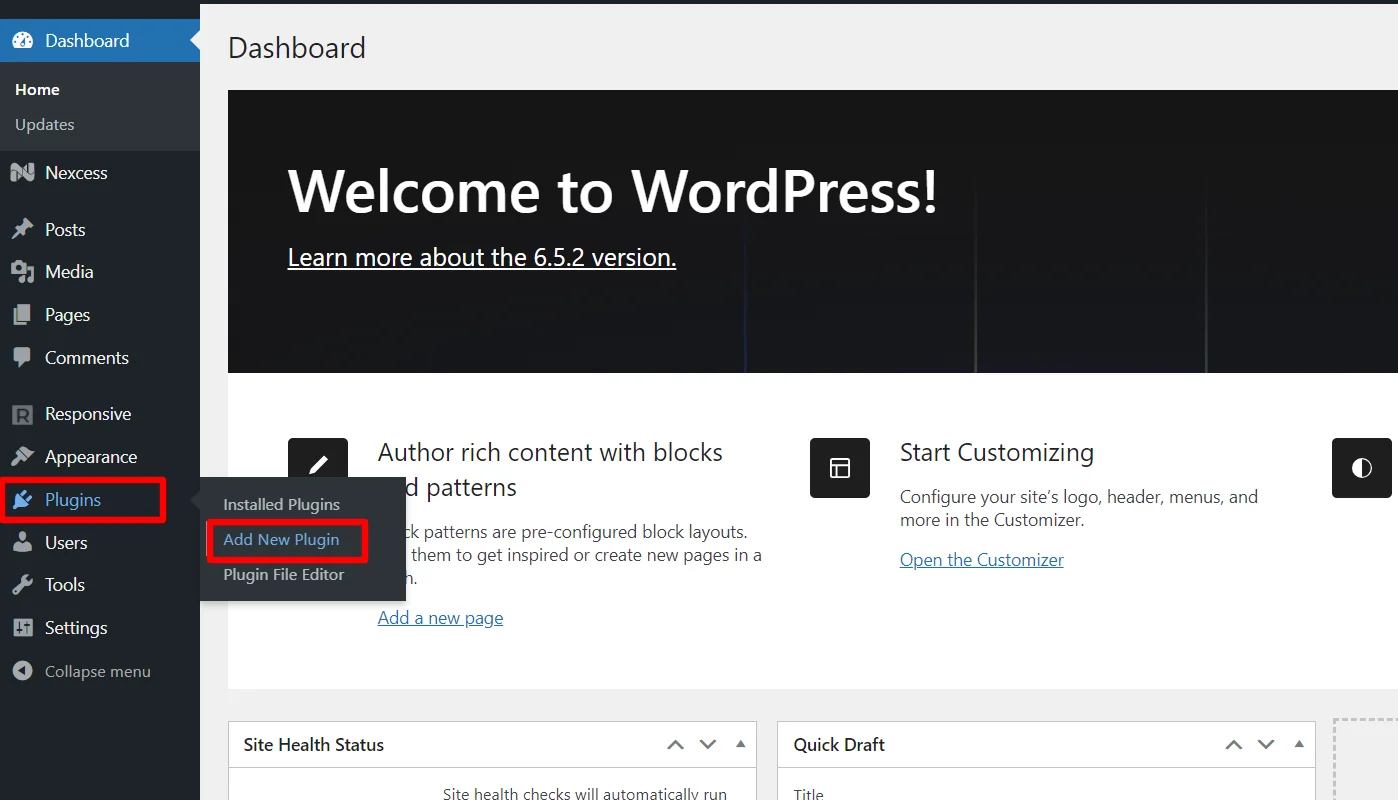Viewport: 1398px width, 800px height.
Task: Toggle the Site Health Status panel triangle
Action: tap(740, 744)
